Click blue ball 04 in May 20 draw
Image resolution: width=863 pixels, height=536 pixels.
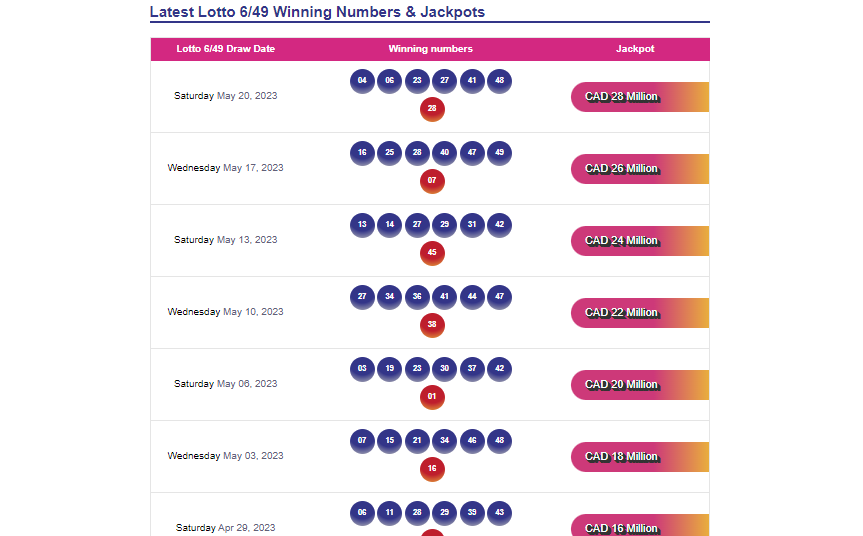[362, 81]
